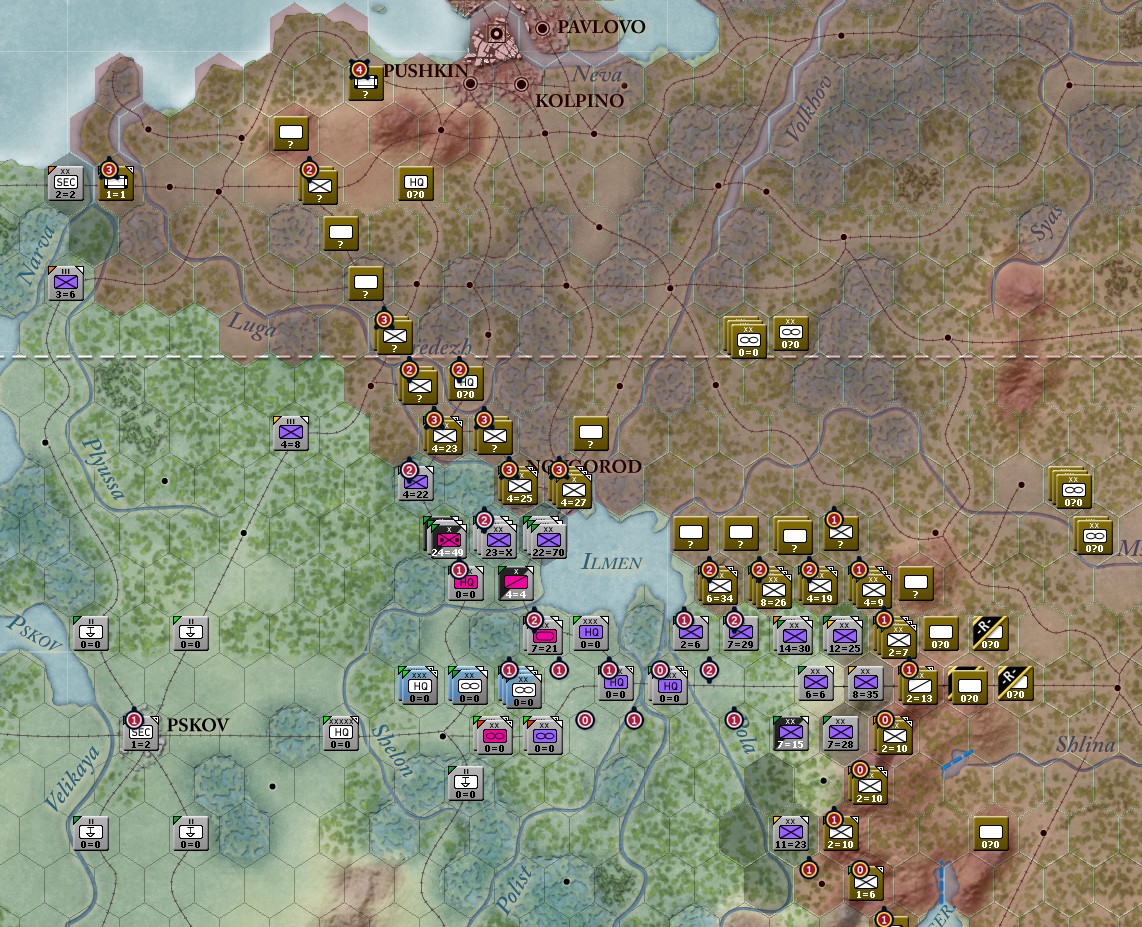Select the Soviet 4=23 rifle stack

[444, 435]
